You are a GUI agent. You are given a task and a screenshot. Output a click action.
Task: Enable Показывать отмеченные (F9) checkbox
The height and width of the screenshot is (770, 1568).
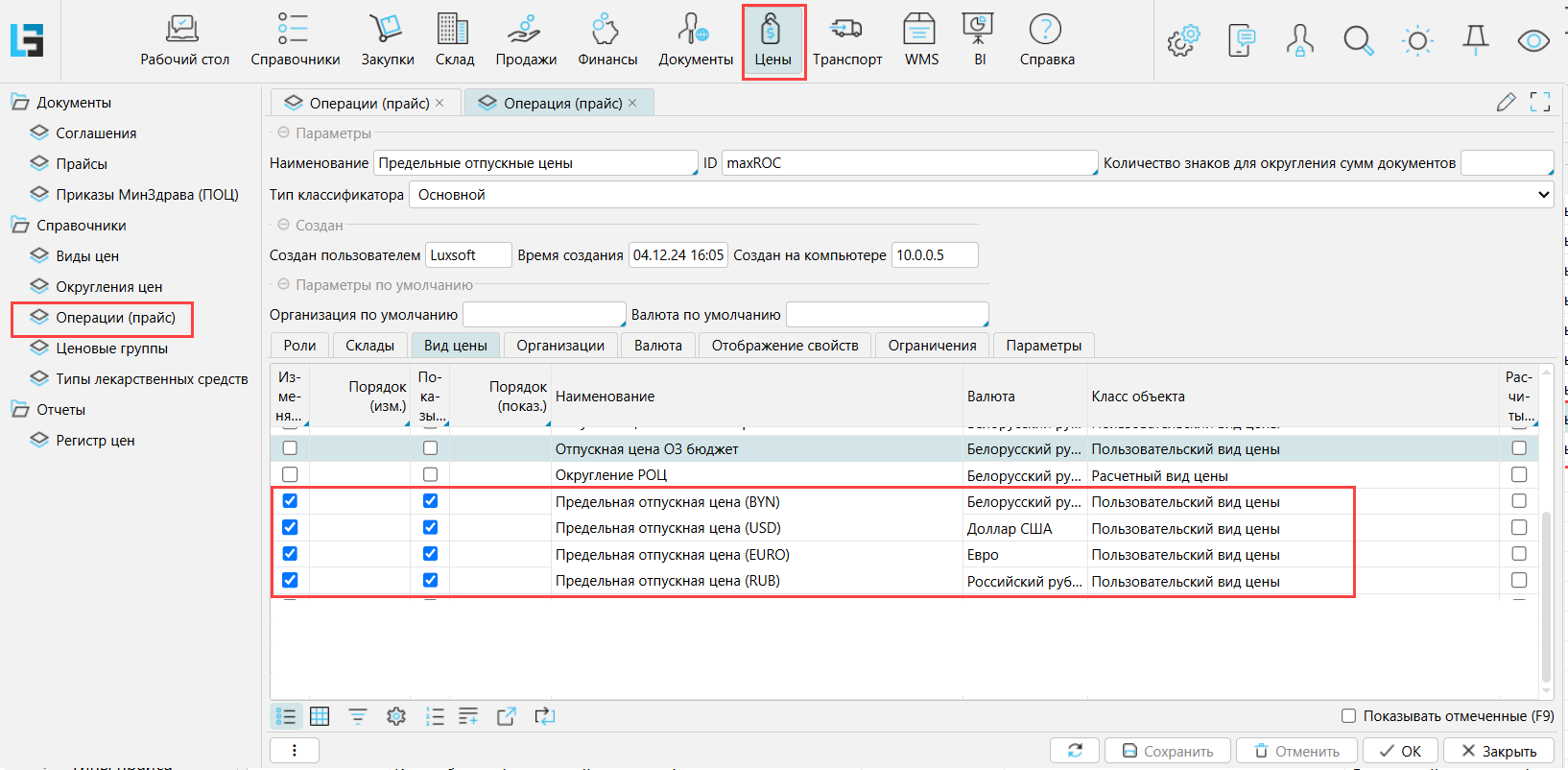coord(1348,716)
